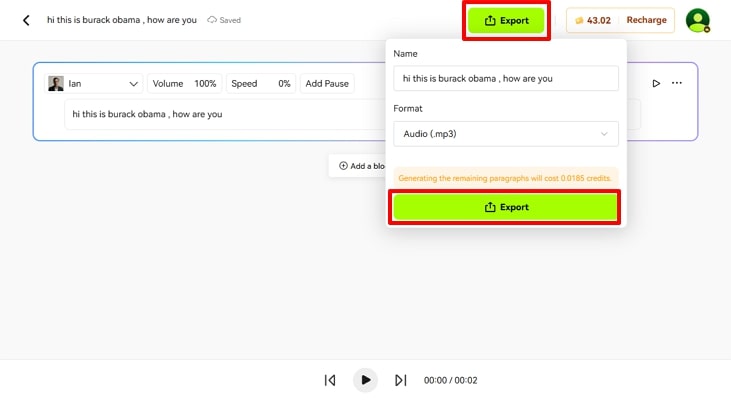This screenshot has width=731, height=400.
Task: Click the Saved cloud status indicator
Action: tap(224, 20)
